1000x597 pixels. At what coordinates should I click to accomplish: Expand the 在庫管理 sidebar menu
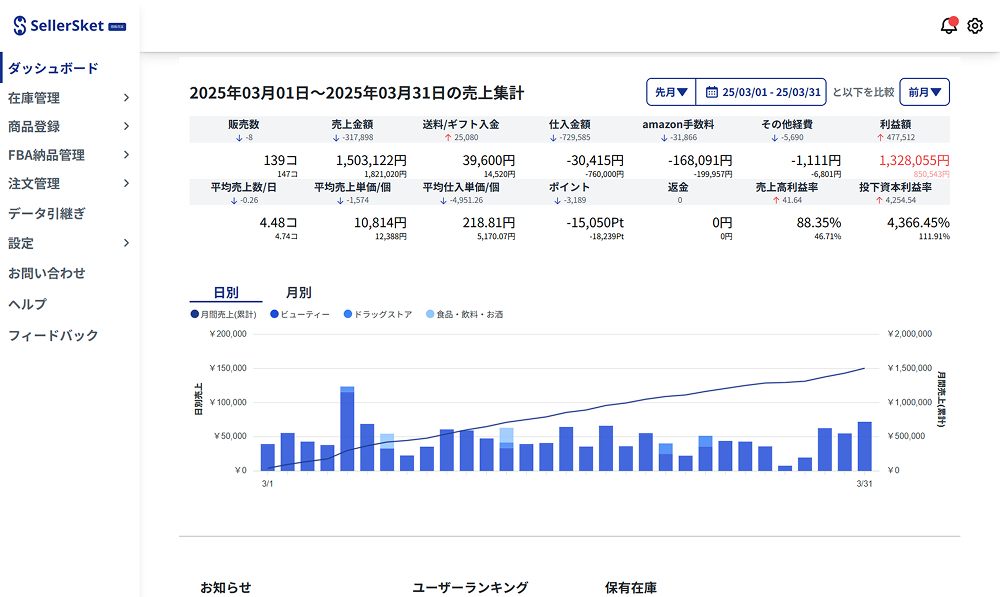[68, 98]
